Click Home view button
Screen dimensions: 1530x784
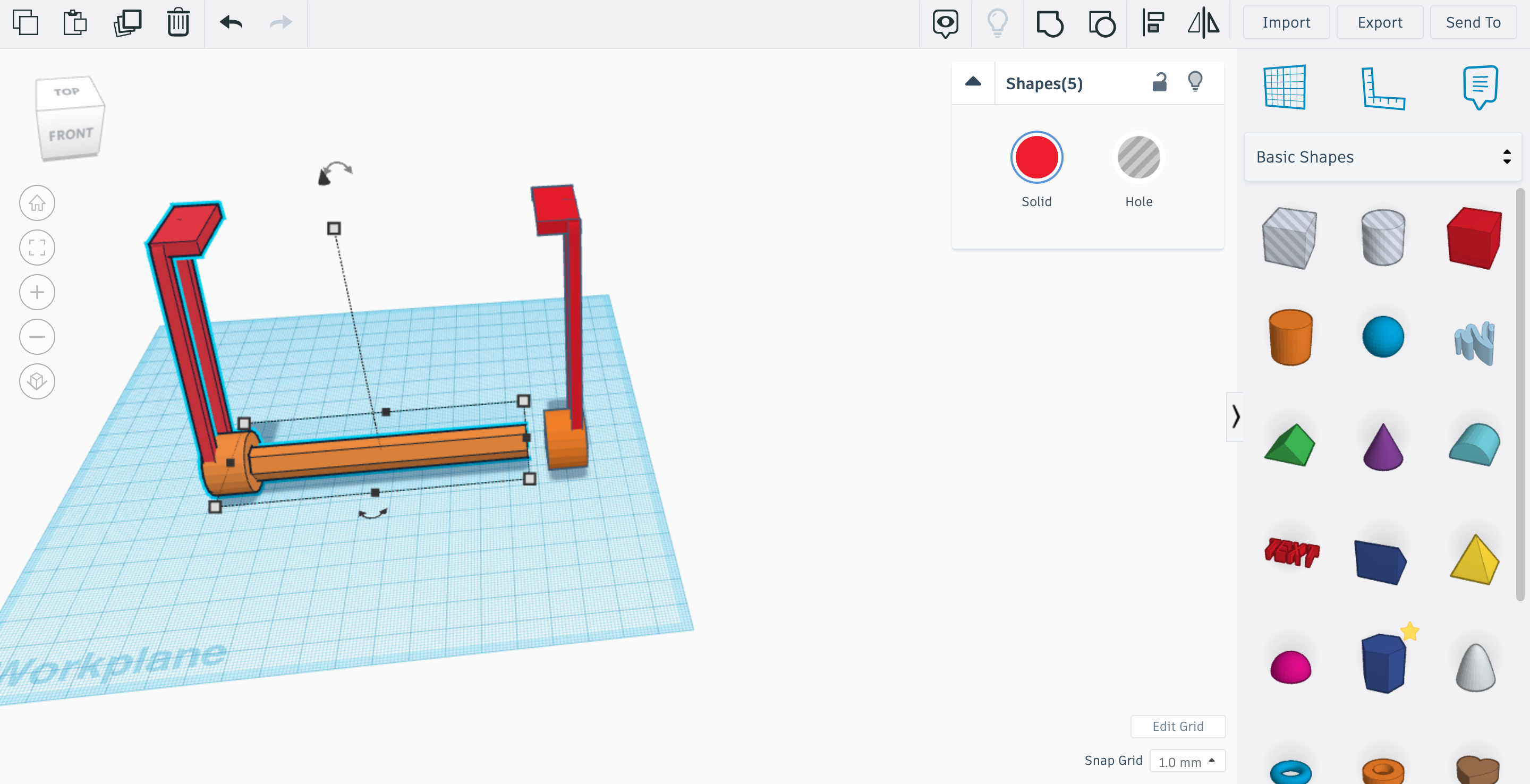pos(37,203)
